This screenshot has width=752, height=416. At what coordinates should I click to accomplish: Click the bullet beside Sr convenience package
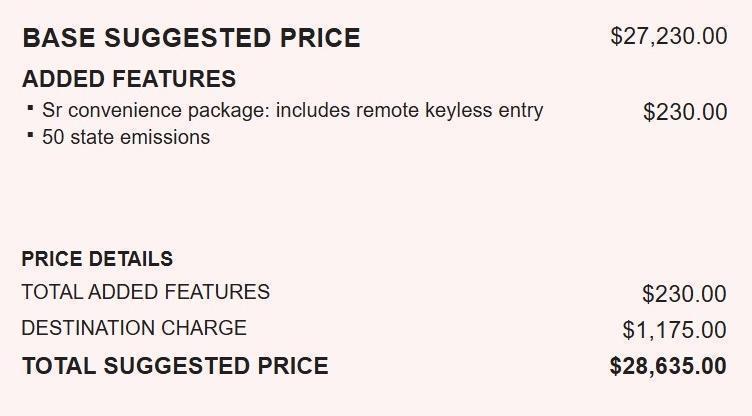(31, 107)
